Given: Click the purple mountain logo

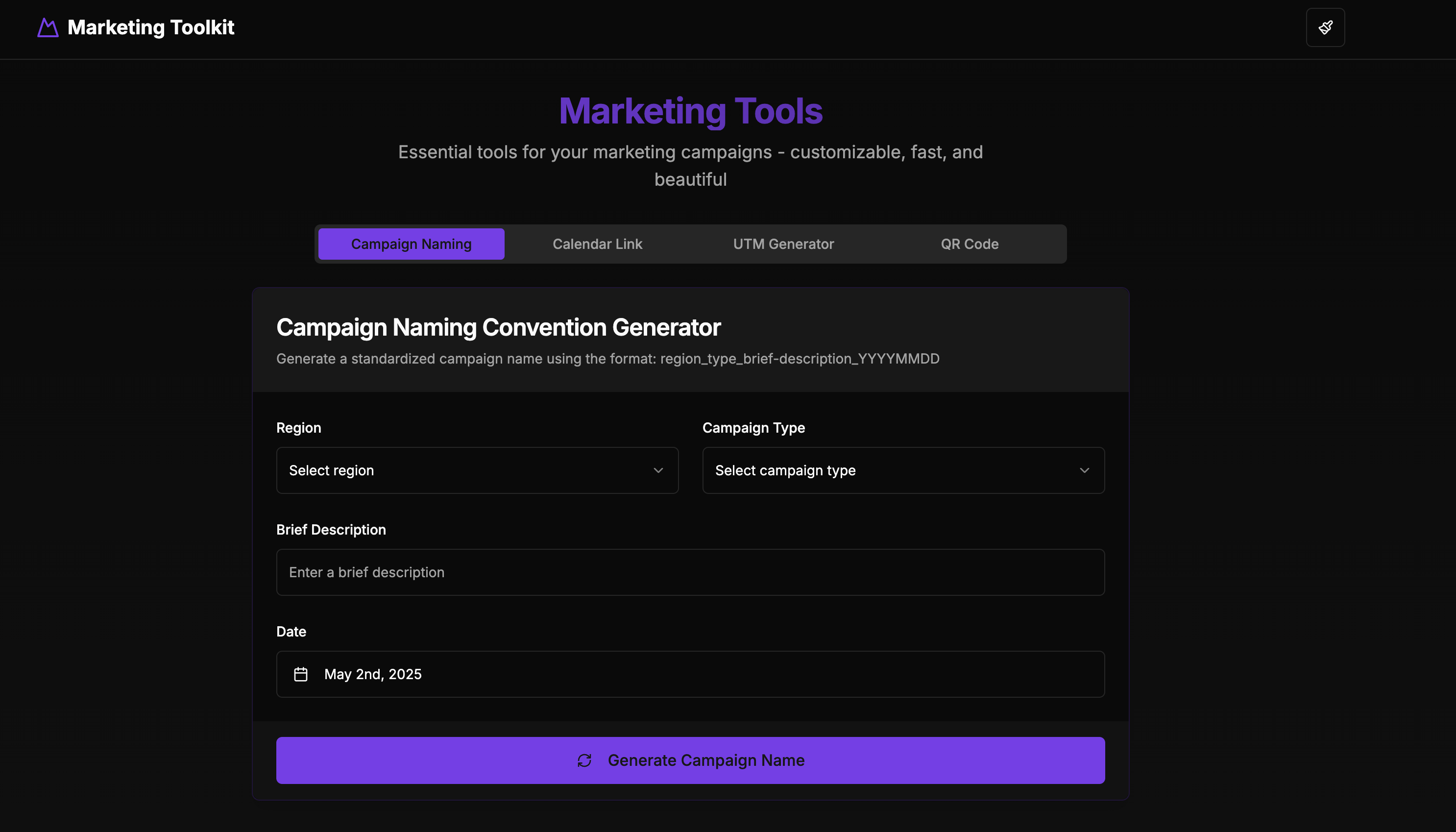Looking at the screenshot, I should (47, 27).
